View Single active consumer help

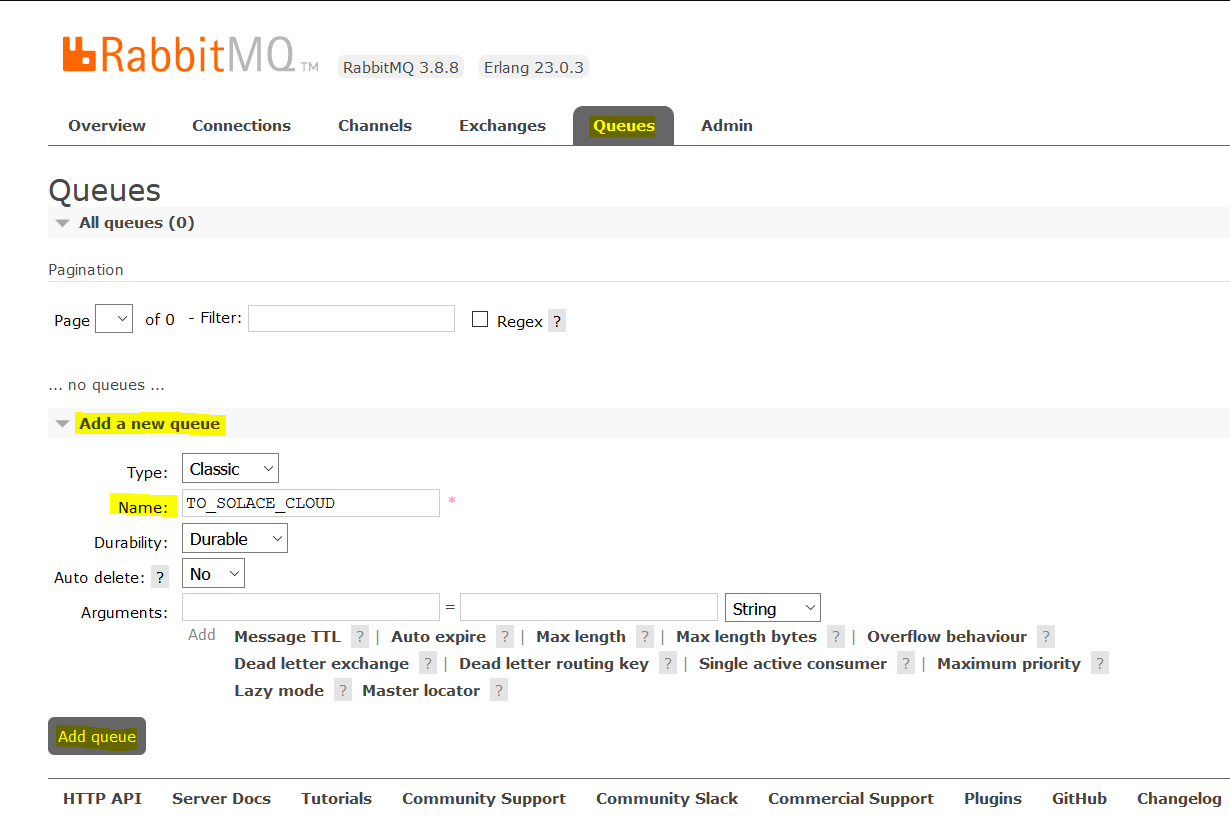coord(905,663)
